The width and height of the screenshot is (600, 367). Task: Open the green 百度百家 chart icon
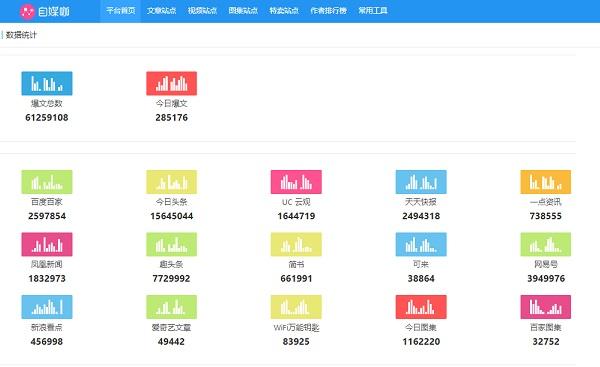tap(47, 182)
